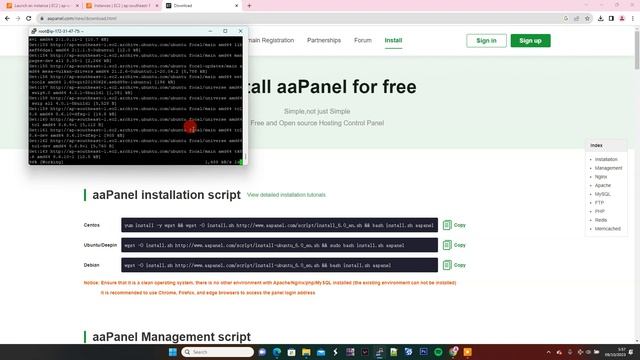Jump to MySQL in the Index
The width and height of the screenshot is (640, 360).
(602, 194)
